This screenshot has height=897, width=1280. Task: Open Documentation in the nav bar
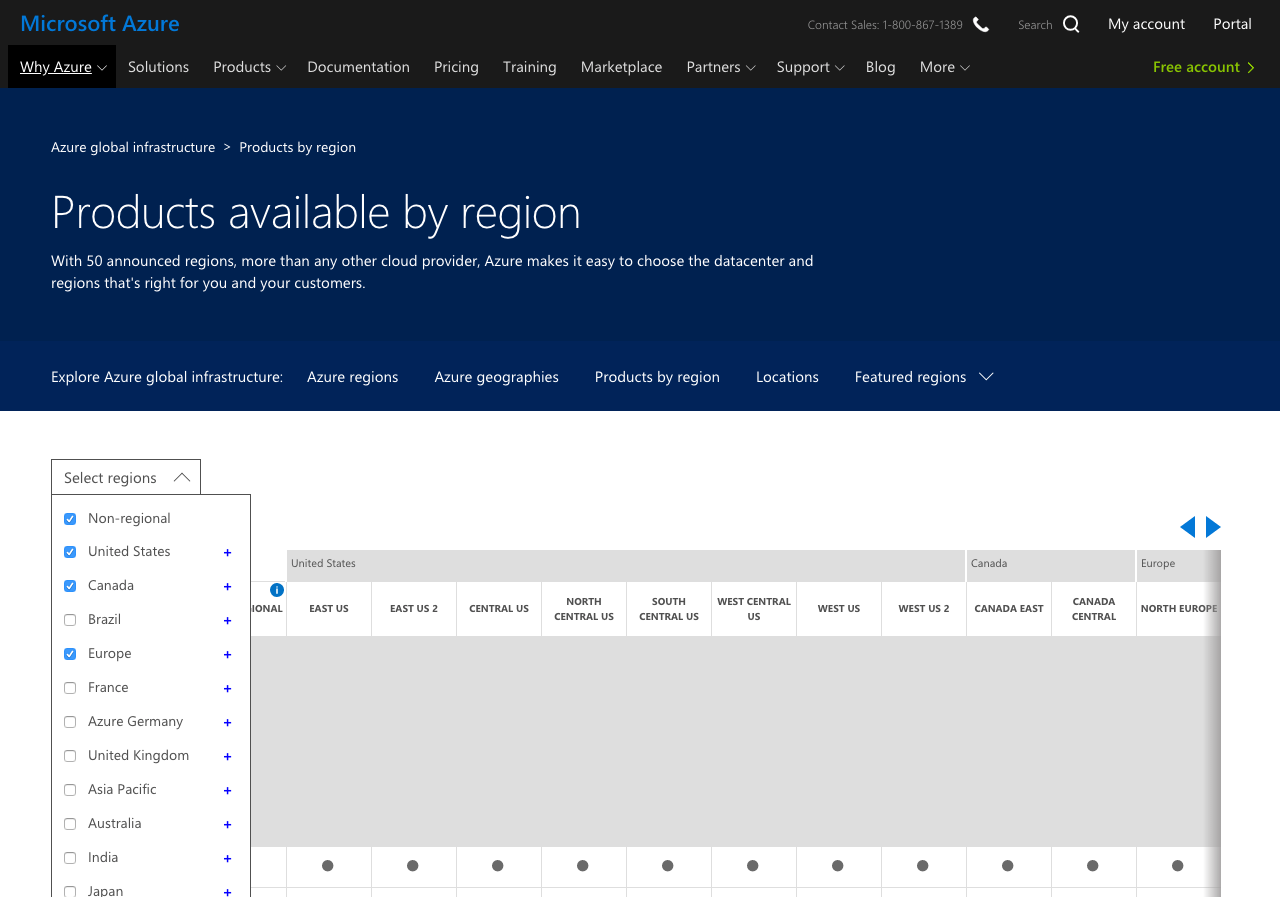click(358, 67)
